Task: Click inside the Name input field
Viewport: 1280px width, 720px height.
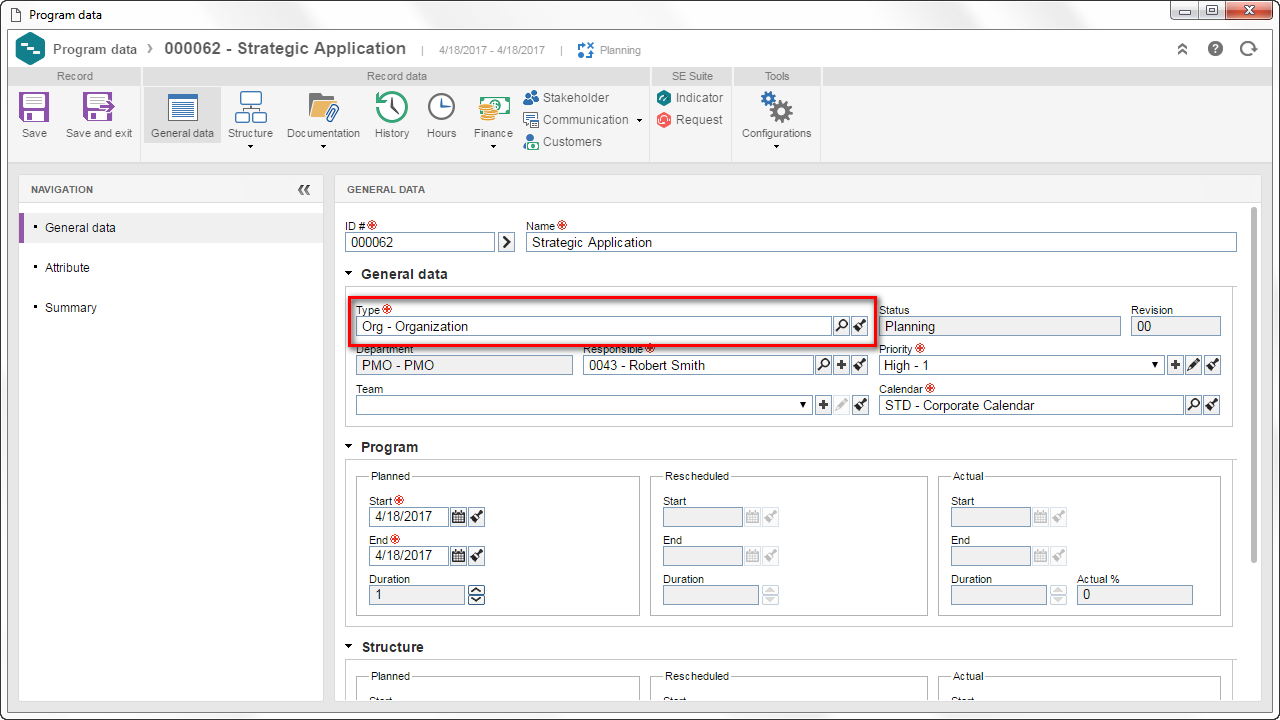Action: click(x=881, y=242)
